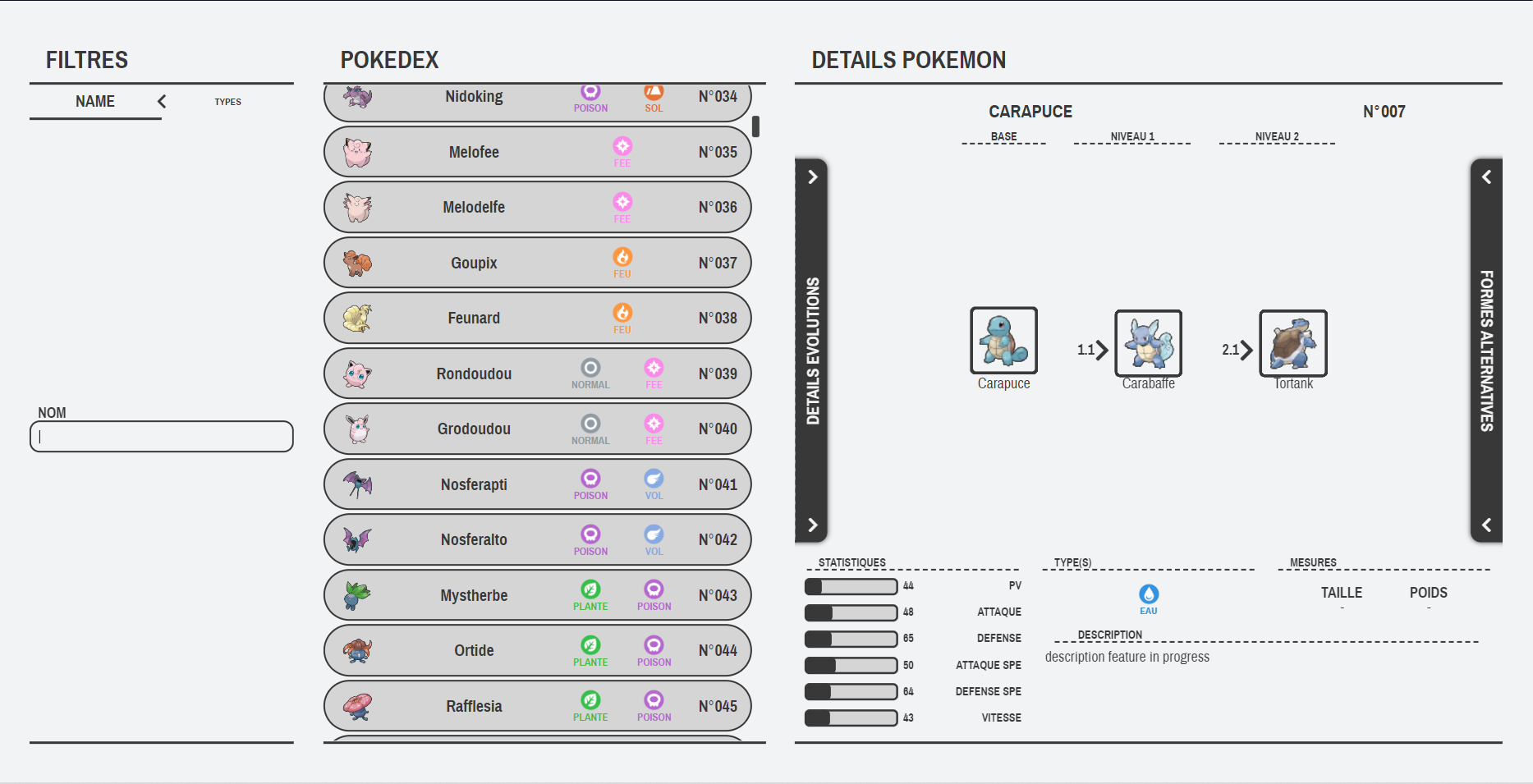Click the Fee type icon on Grodoudou row
1533x784 pixels.
[x=654, y=424]
